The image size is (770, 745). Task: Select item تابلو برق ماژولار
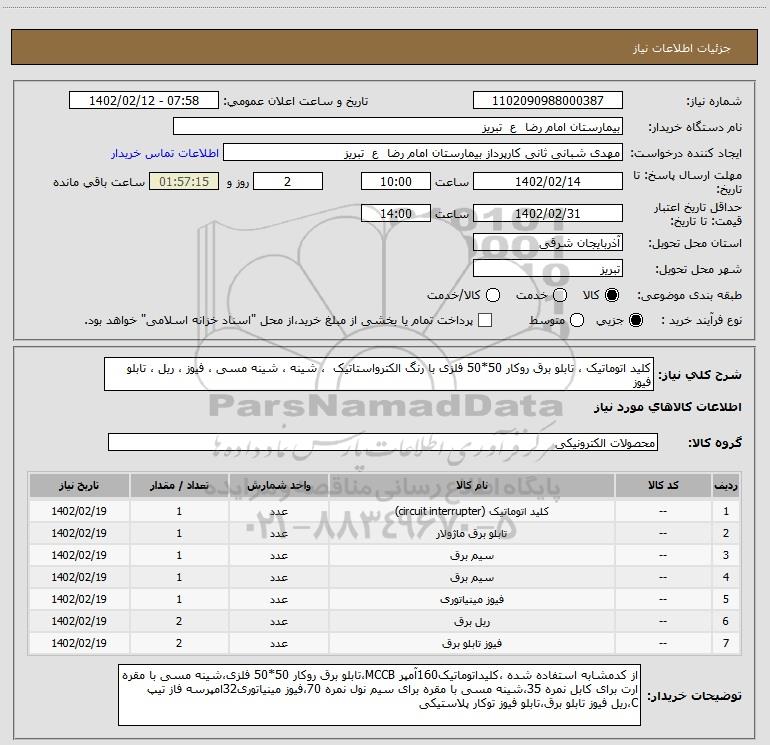[x=471, y=533]
